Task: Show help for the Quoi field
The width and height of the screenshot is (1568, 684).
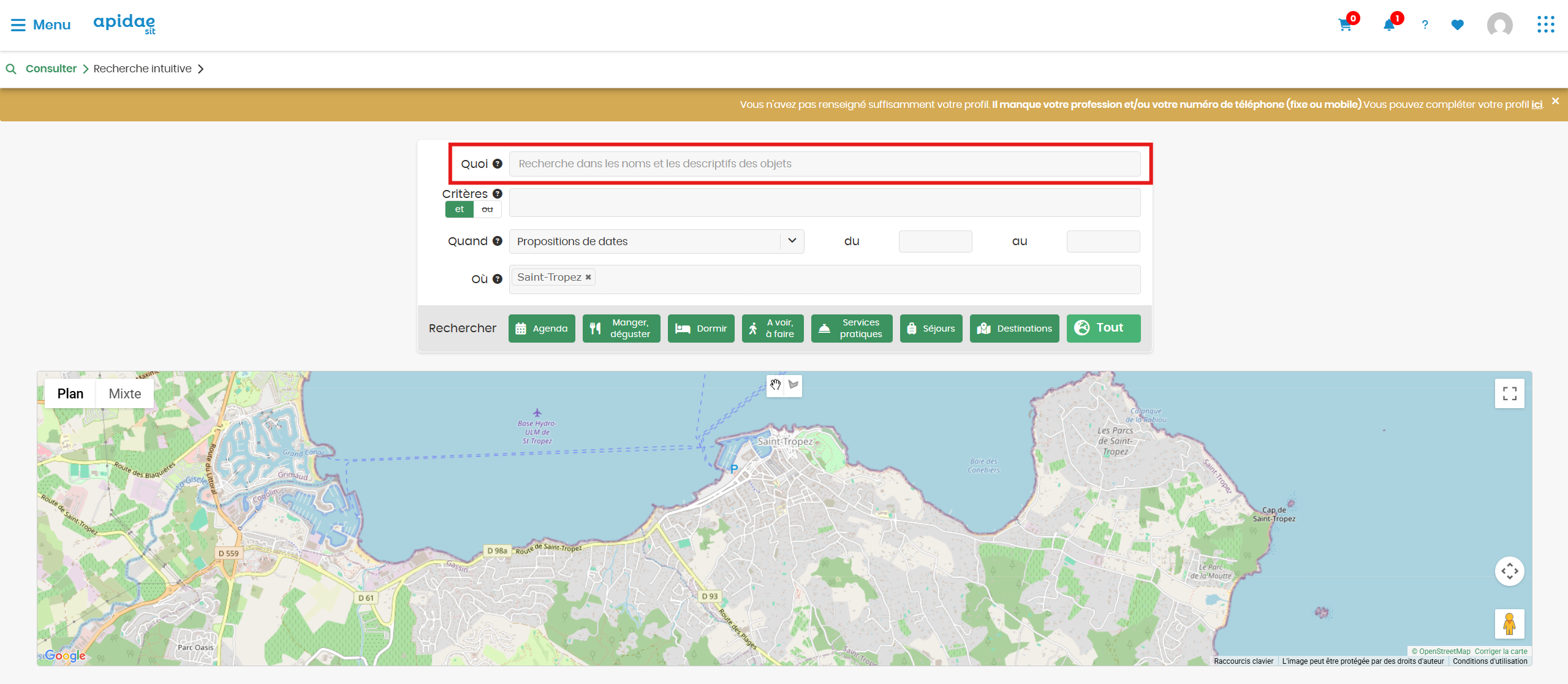Action: [498, 164]
